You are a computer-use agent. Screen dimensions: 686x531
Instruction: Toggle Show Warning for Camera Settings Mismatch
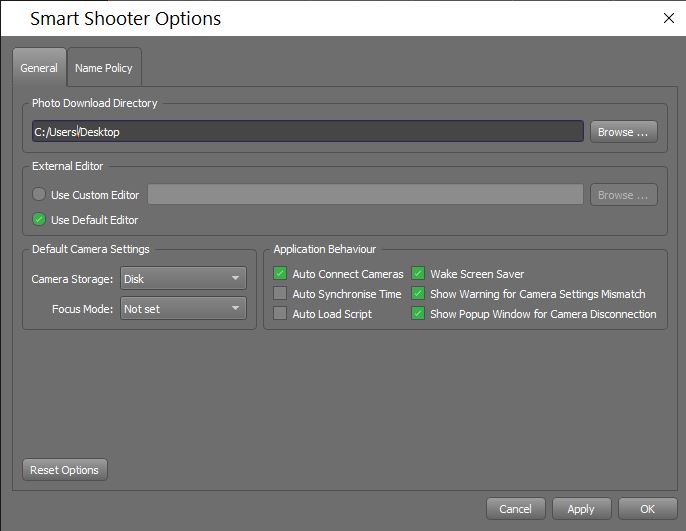click(418, 293)
